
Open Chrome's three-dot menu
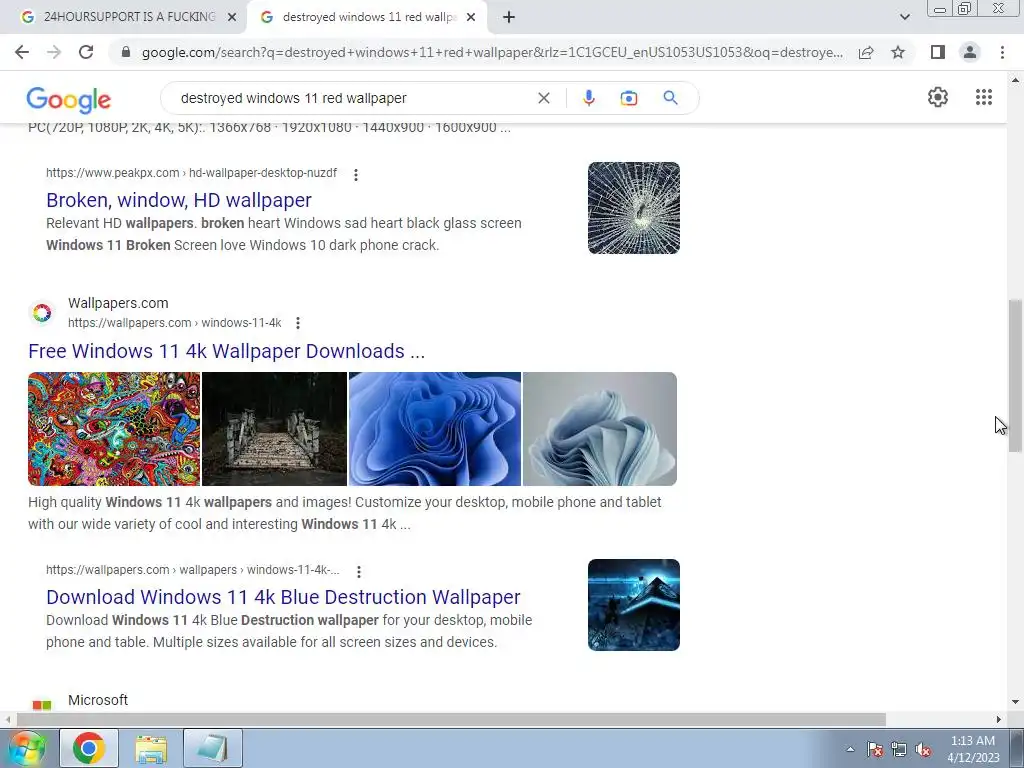click(1002, 52)
